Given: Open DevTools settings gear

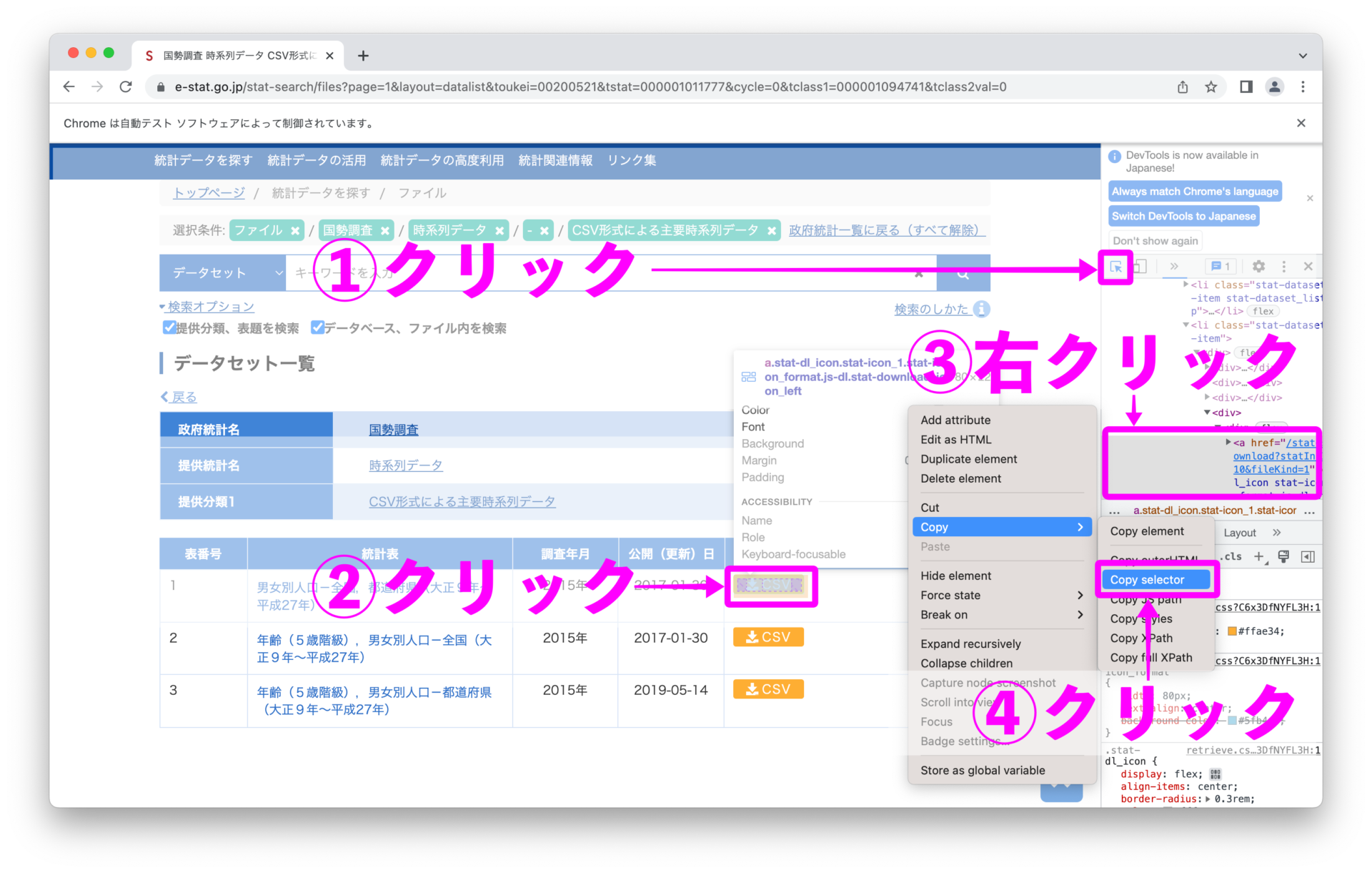Looking at the screenshot, I should pos(1258,266).
